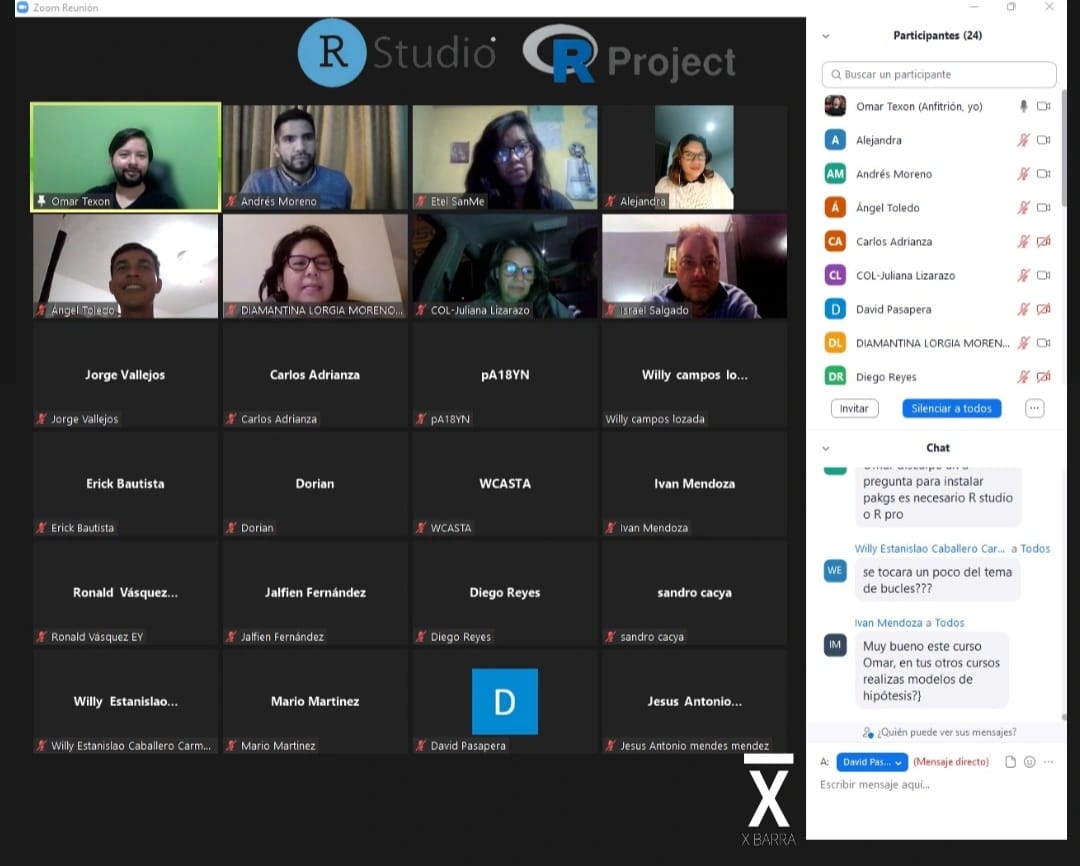This screenshot has height=866, width=1080.
Task: Open the chat more-options ellipsis
Action: tap(1048, 762)
